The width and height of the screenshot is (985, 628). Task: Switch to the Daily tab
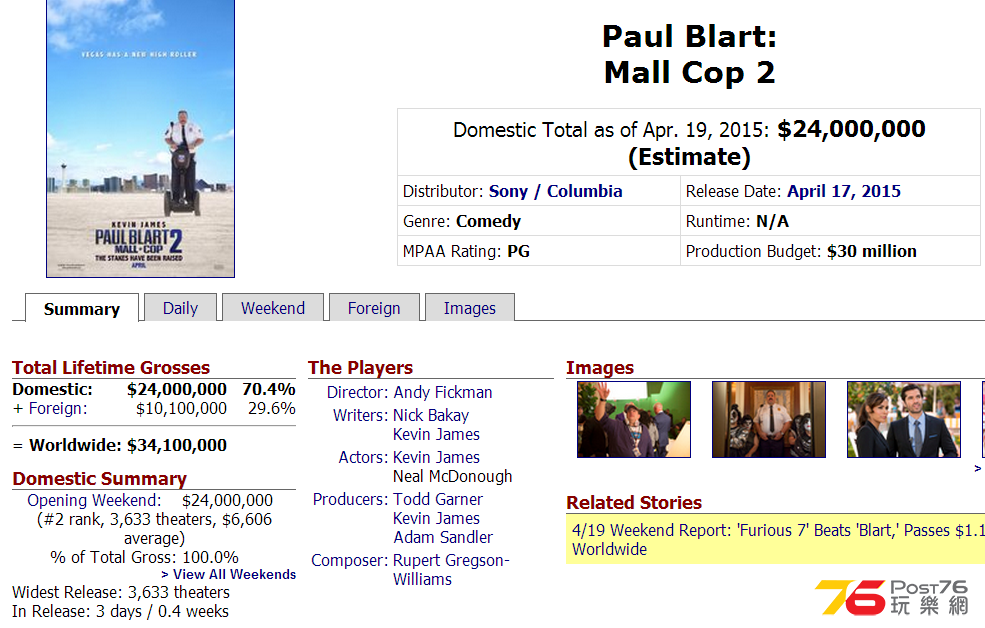click(x=180, y=308)
